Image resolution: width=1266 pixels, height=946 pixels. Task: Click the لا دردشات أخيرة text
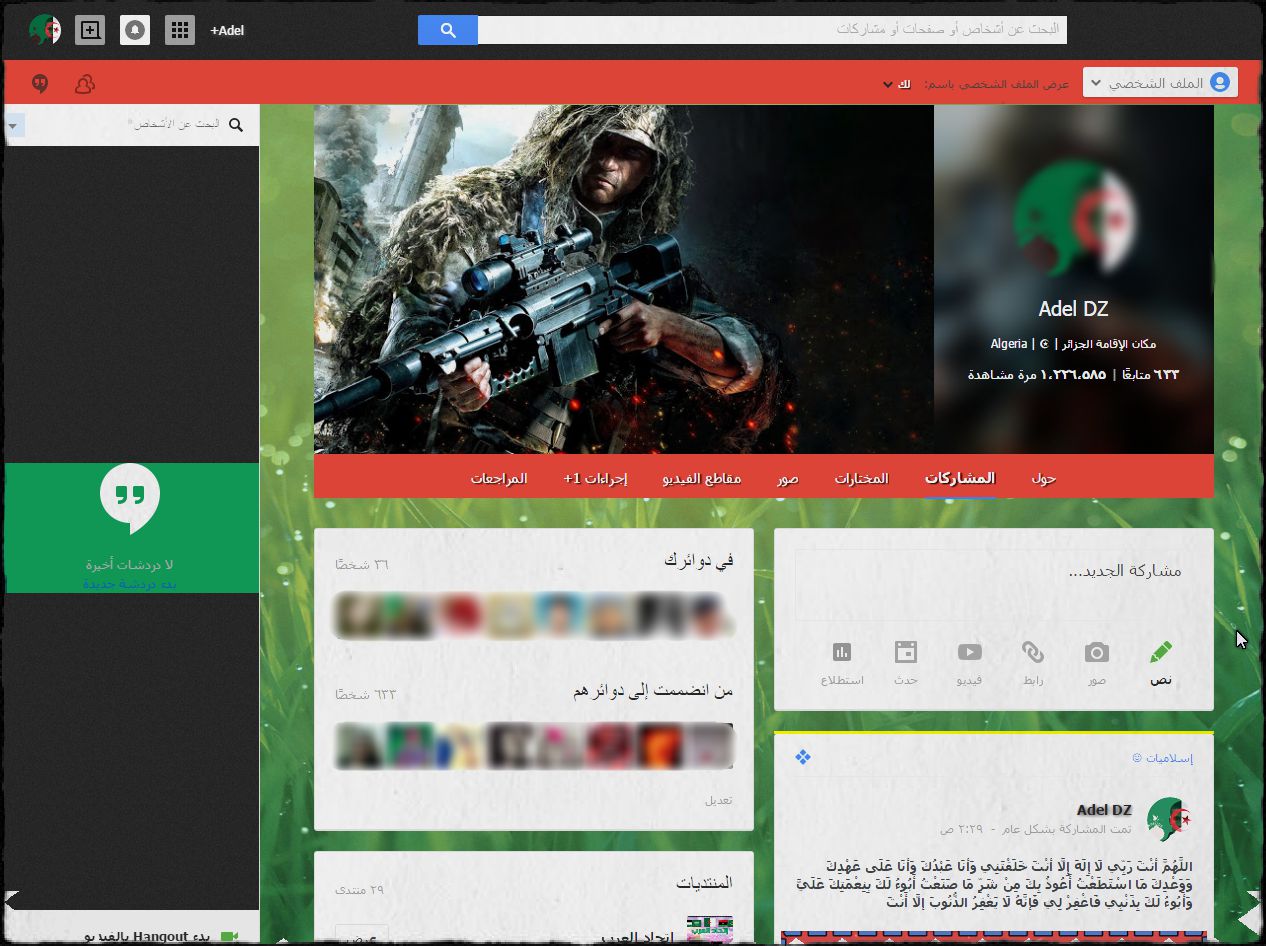(x=130, y=565)
